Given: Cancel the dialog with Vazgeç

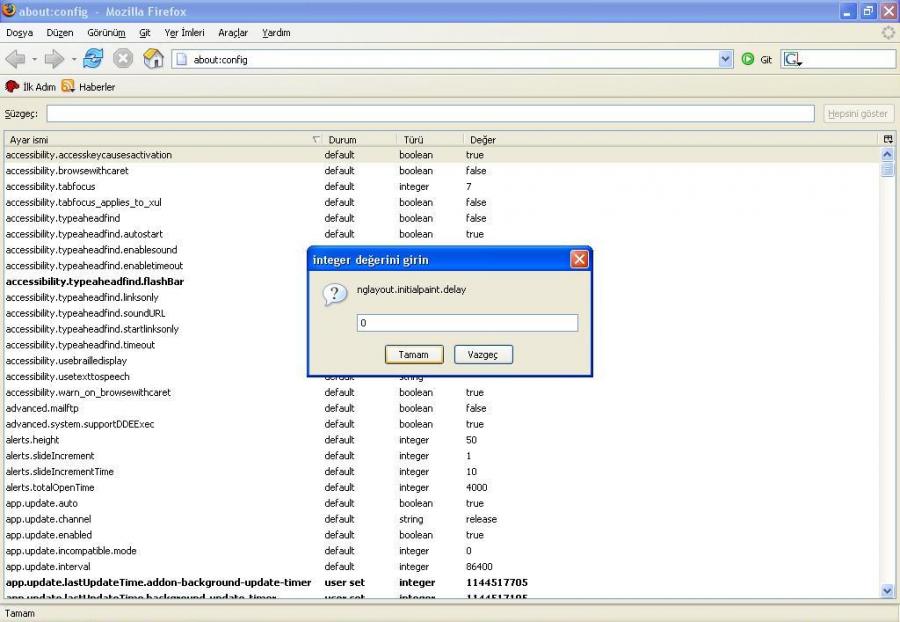Looking at the screenshot, I should point(483,355).
